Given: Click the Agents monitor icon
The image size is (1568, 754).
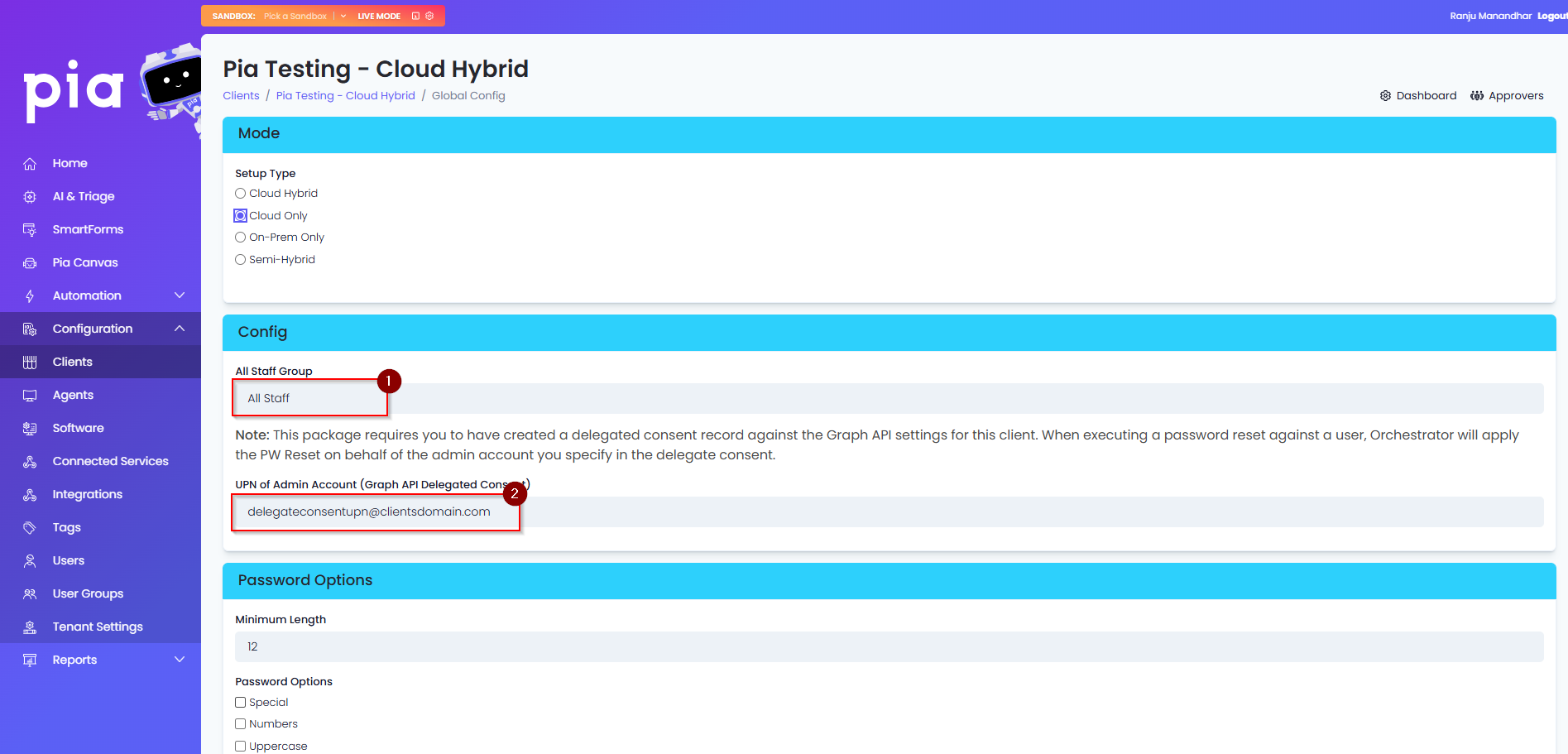Looking at the screenshot, I should click(x=30, y=396).
